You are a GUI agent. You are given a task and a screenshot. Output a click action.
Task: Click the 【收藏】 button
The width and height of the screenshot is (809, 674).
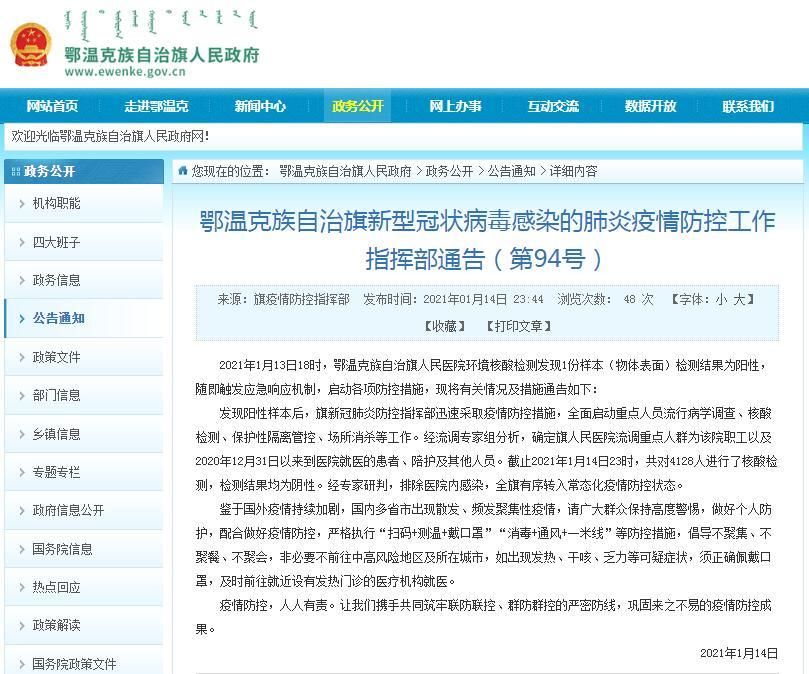[444, 326]
